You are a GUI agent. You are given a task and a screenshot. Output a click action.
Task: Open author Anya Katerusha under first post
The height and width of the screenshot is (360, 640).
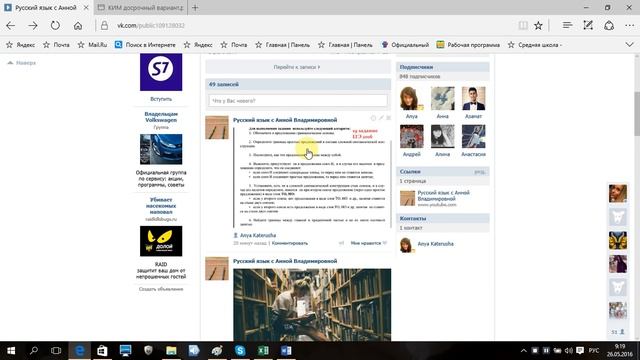pos(258,236)
